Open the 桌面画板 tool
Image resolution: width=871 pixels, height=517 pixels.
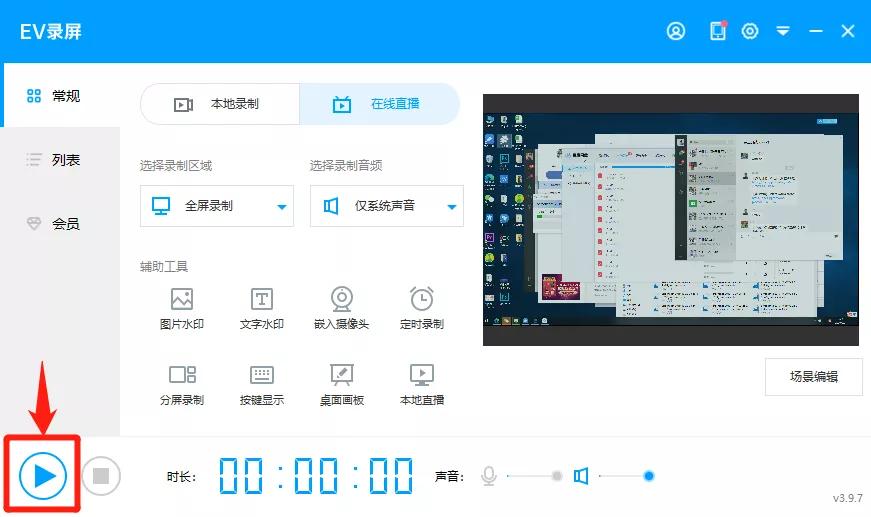(x=342, y=385)
